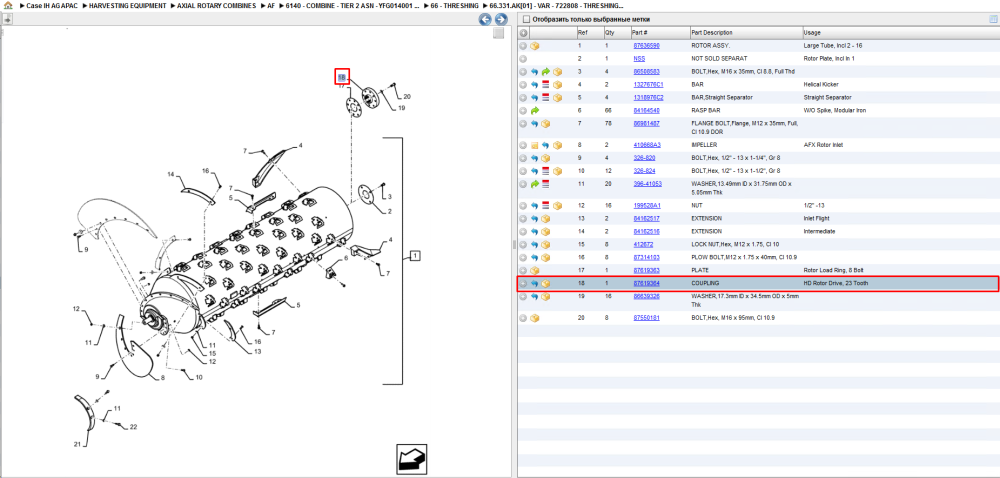This screenshot has height=478, width=1000.
Task: Select the 'NOT SOLD SEPARAT' description cell
Action: (717, 59)
